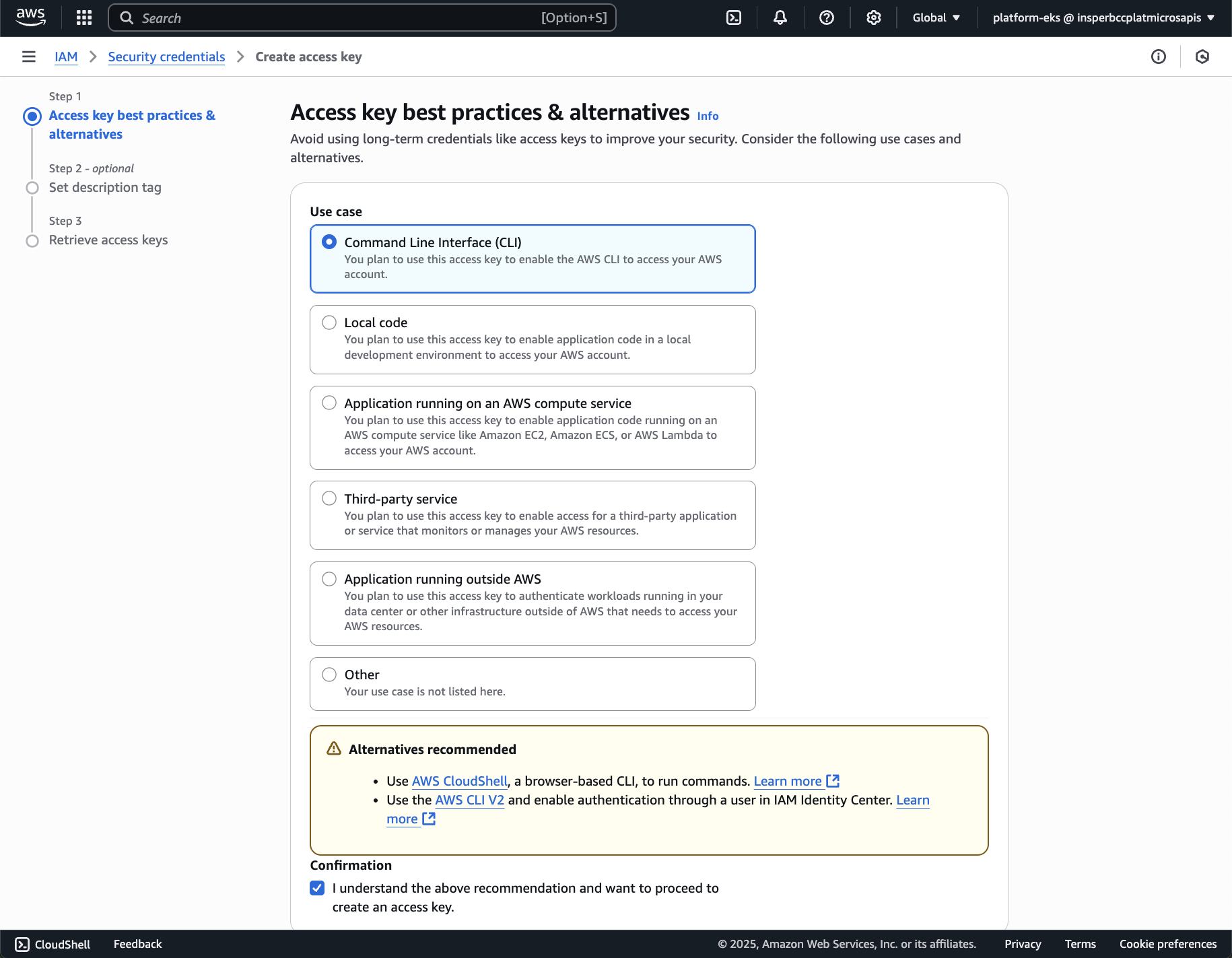1232x958 pixels.
Task: Open the help question mark icon
Action: pyautogui.click(x=827, y=18)
